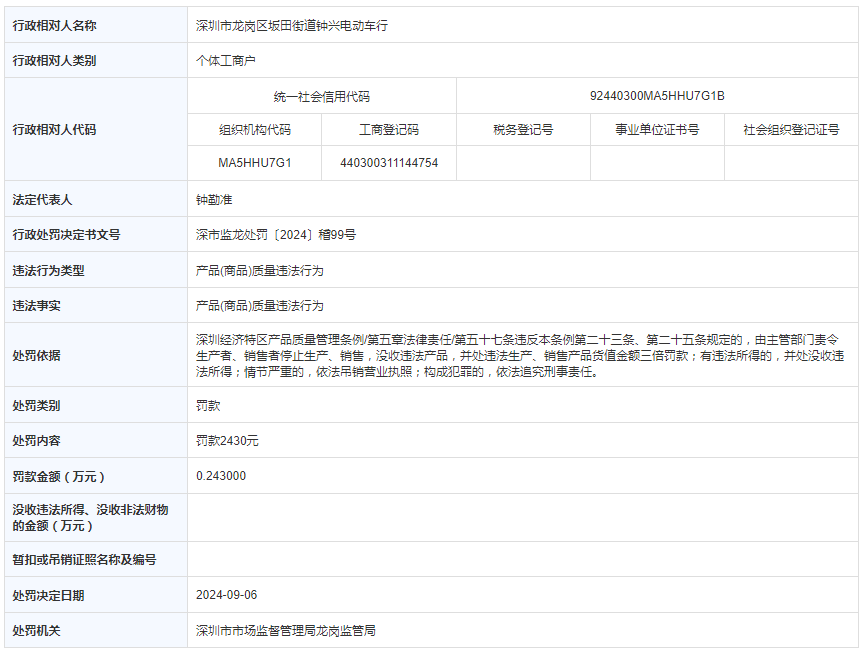Click the 处罚依据 label
Viewport: 867px width, 652px height.
(x=36, y=356)
